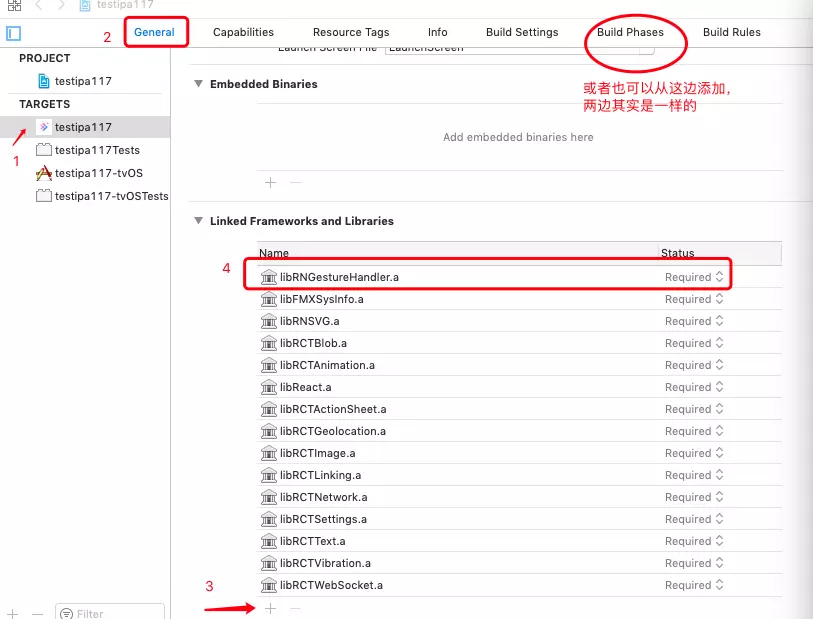Open the Build Settings tab
Viewport: 813px width, 619px height.
click(522, 32)
